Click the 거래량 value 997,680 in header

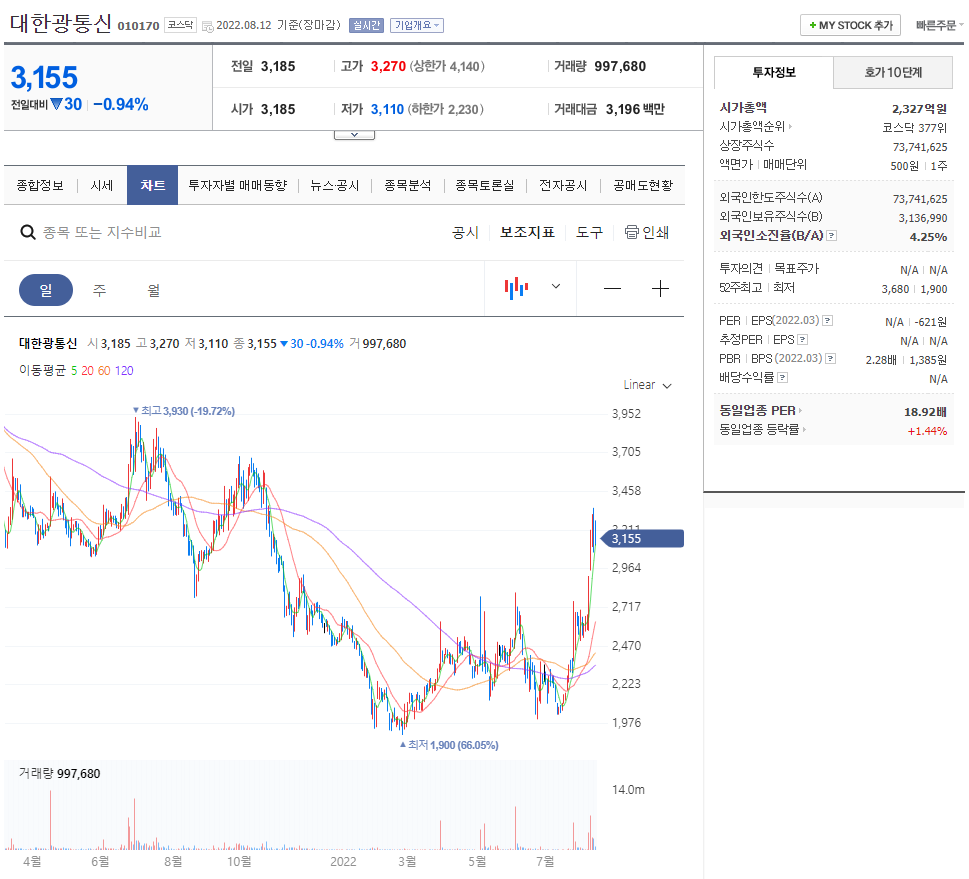pos(620,66)
